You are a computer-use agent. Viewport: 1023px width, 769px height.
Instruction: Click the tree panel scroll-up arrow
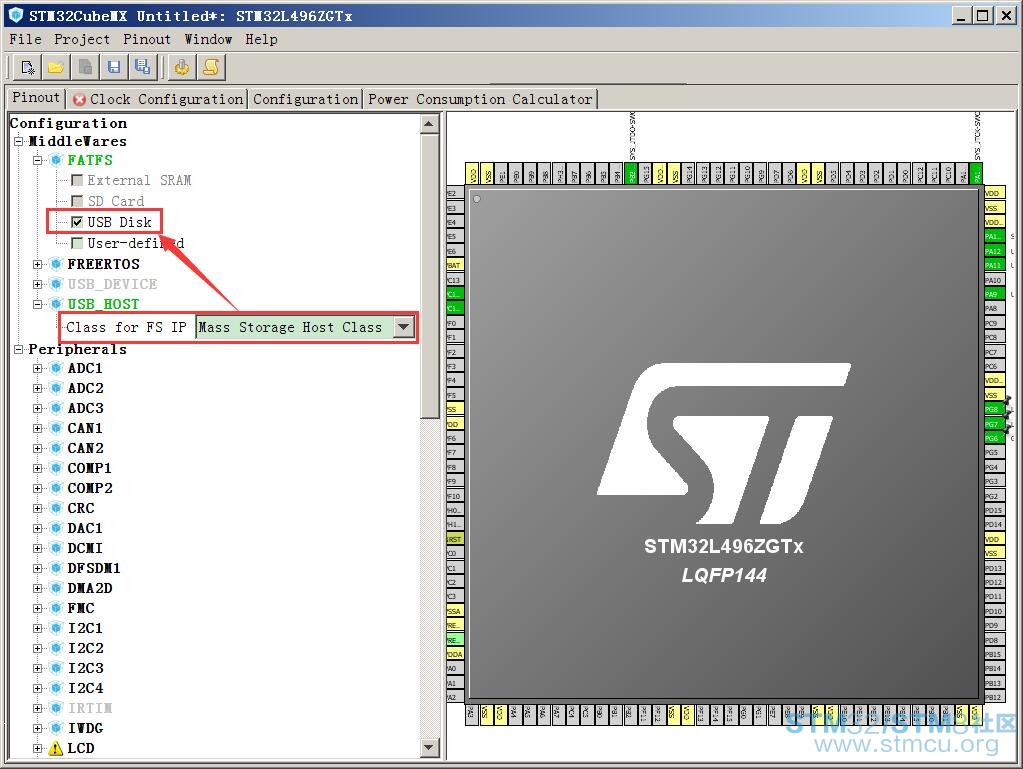[x=429, y=124]
